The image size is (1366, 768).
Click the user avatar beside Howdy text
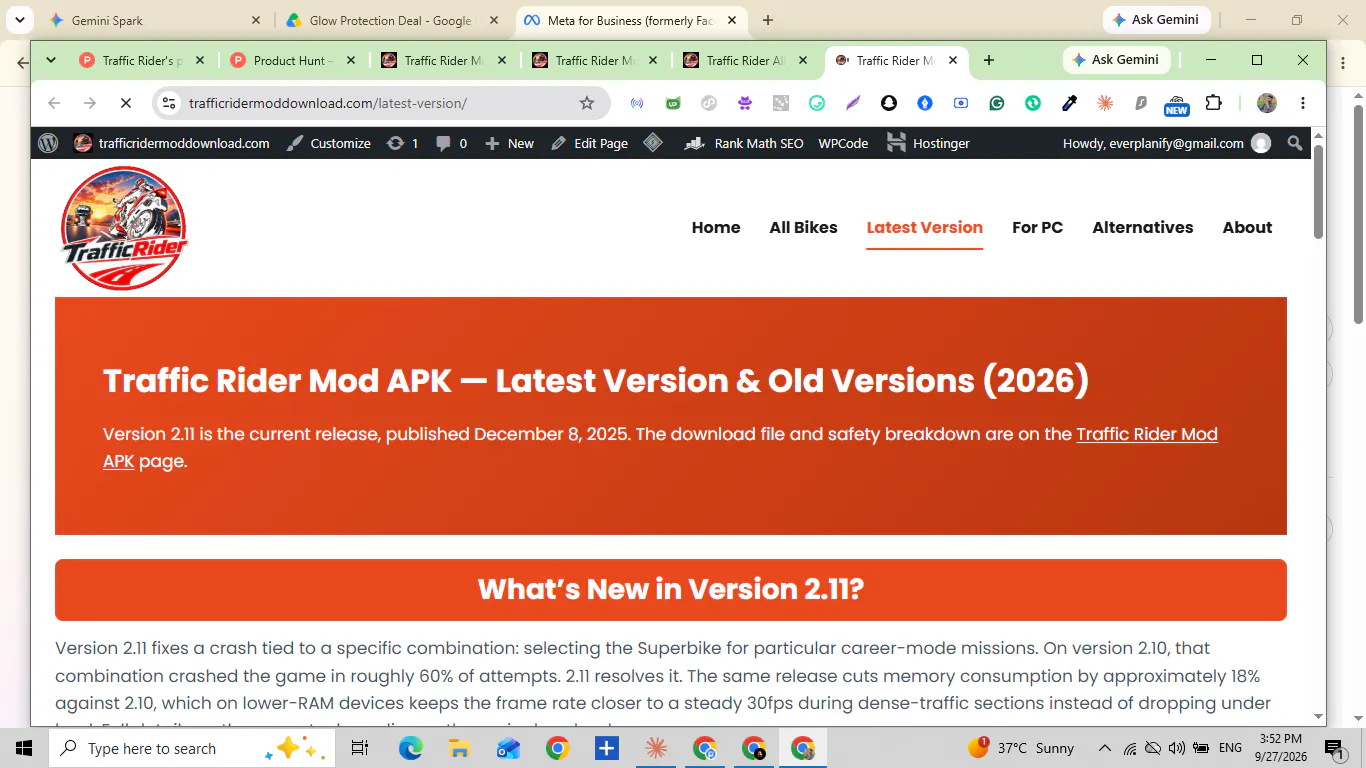pos(1261,143)
